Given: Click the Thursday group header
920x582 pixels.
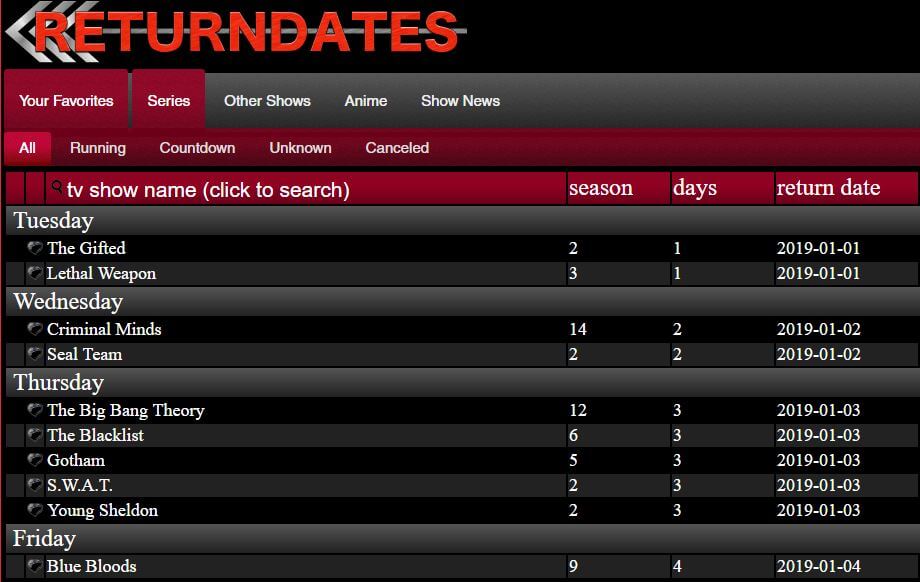Looking at the screenshot, I should point(462,383).
